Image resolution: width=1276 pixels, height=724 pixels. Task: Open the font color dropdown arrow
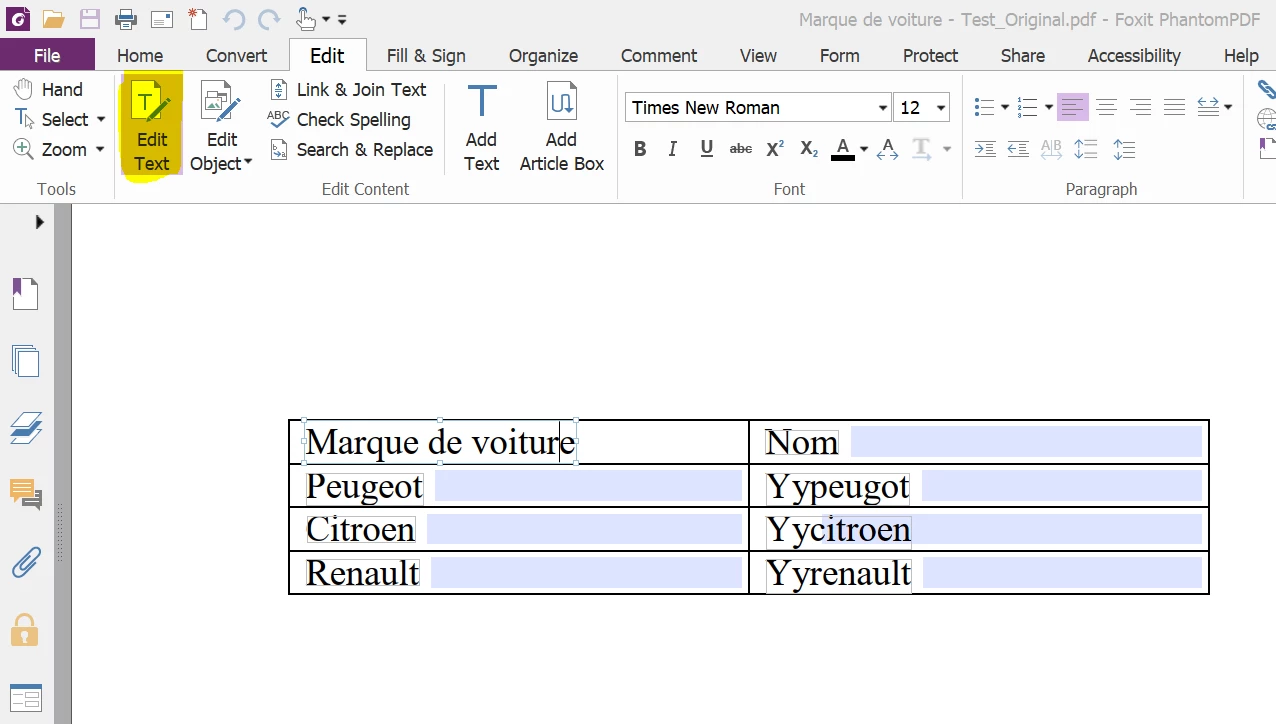click(x=863, y=150)
